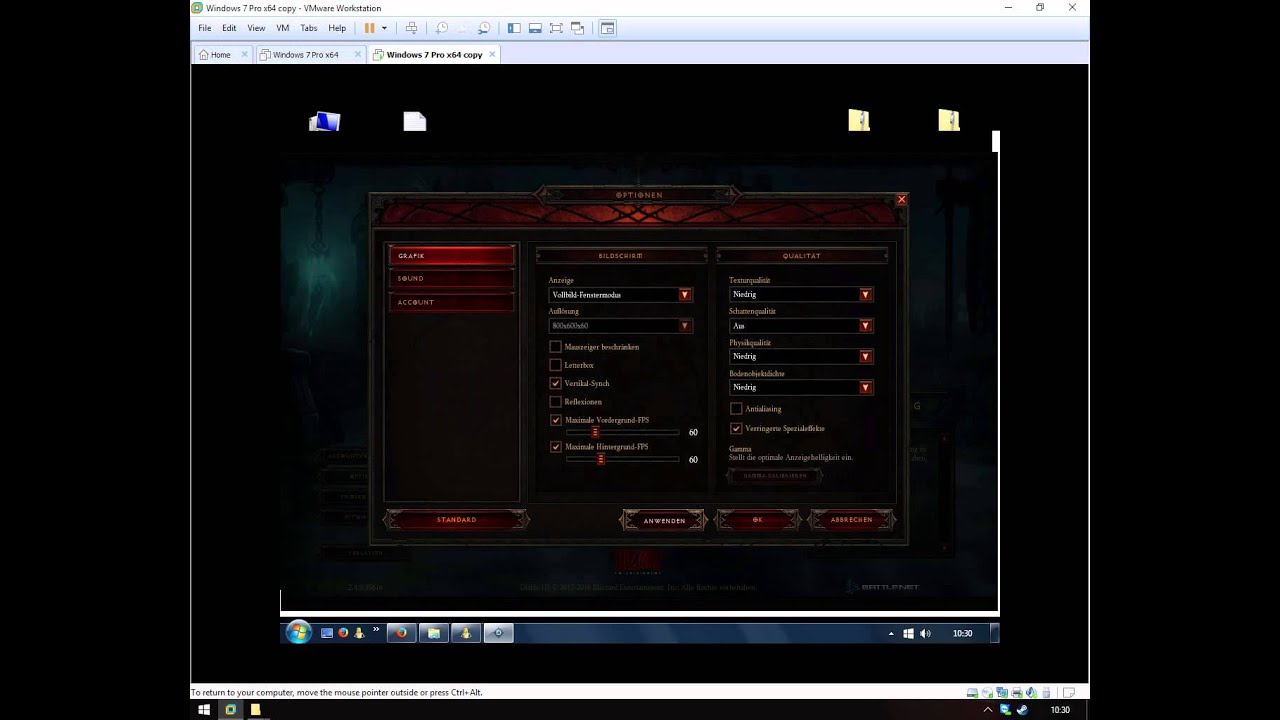The height and width of the screenshot is (720, 1280).
Task: Show hidden tray icons in VM taskbar
Action: click(x=891, y=633)
